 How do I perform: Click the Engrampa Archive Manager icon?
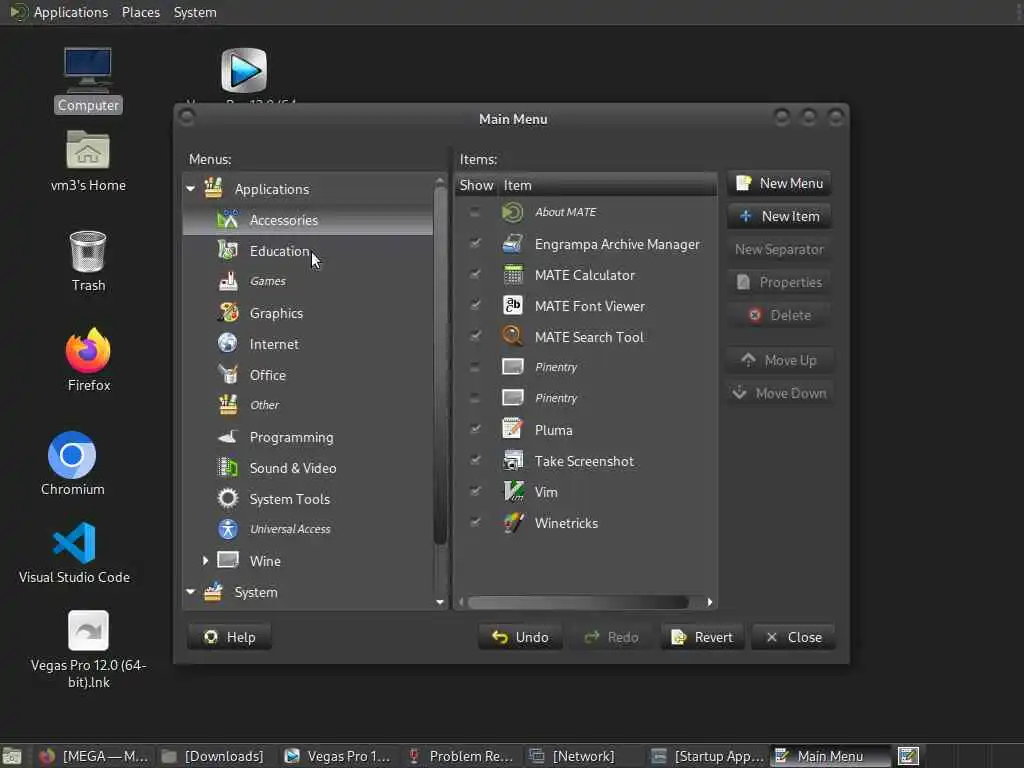point(513,244)
